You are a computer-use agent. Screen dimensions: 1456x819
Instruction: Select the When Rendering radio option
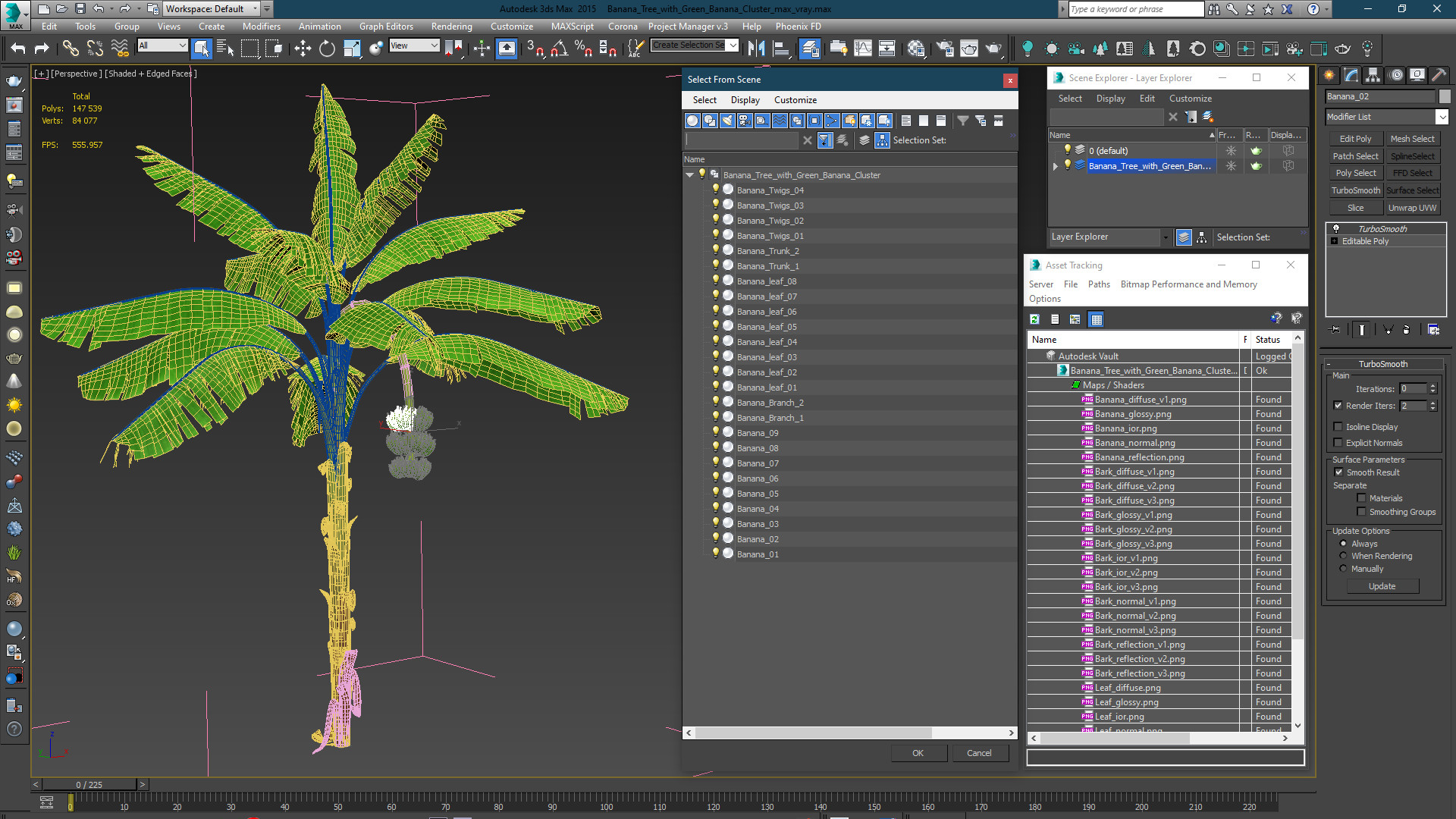[x=1343, y=556]
